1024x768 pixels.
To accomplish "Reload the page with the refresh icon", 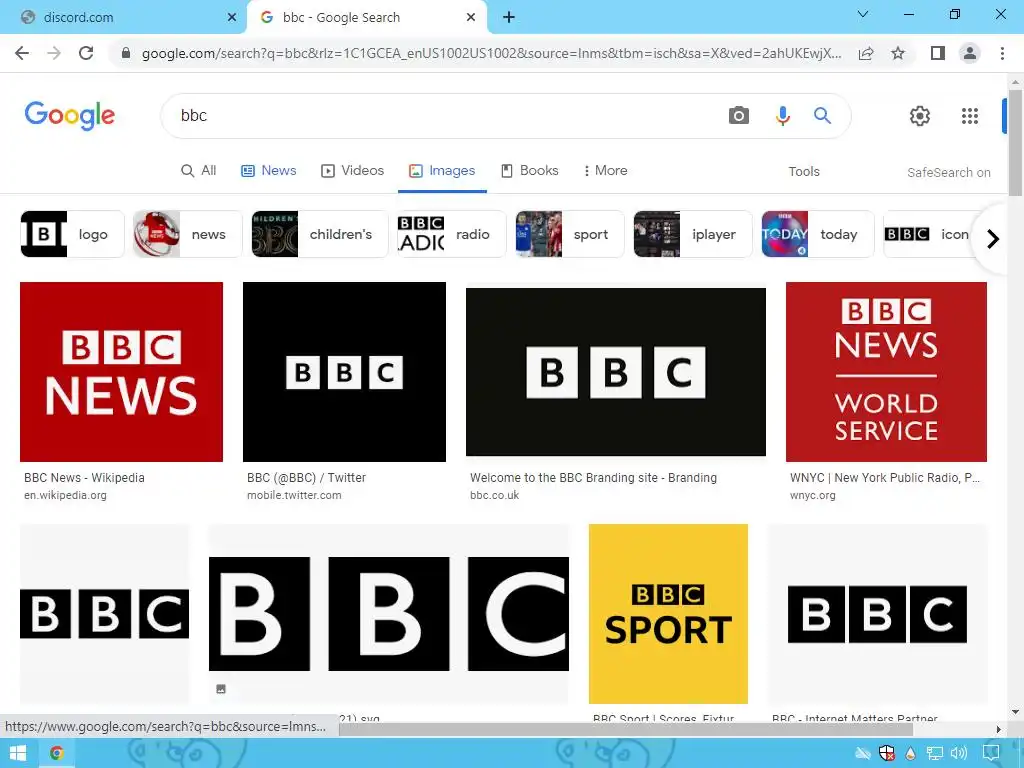I will [86, 53].
